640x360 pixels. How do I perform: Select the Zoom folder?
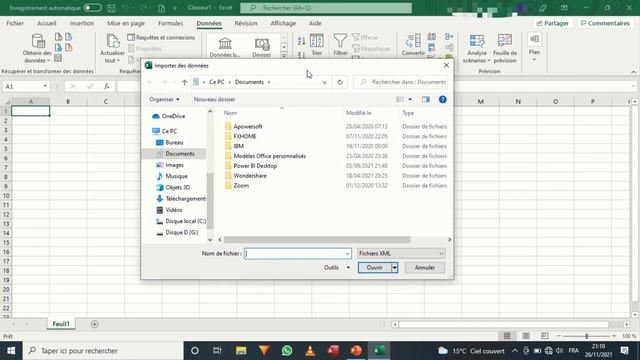pyautogui.click(x=237, y=185)
